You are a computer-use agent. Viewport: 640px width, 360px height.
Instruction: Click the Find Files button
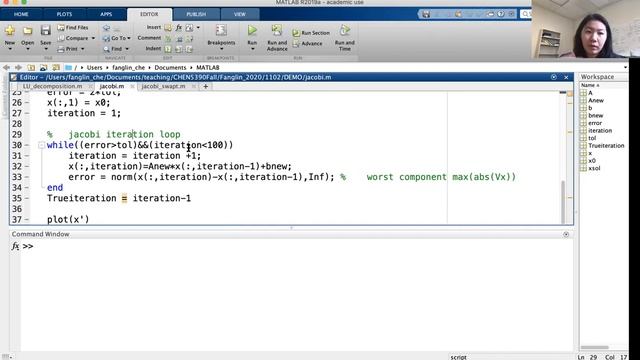73,28
